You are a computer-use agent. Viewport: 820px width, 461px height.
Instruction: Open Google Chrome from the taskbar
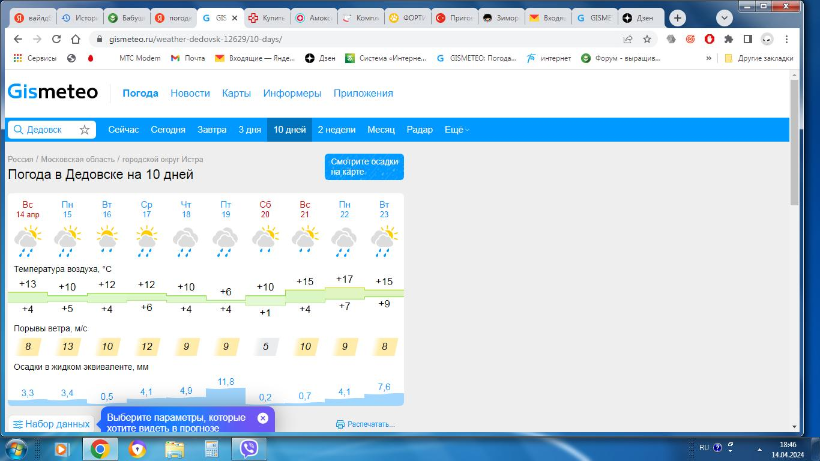[99, 449]
